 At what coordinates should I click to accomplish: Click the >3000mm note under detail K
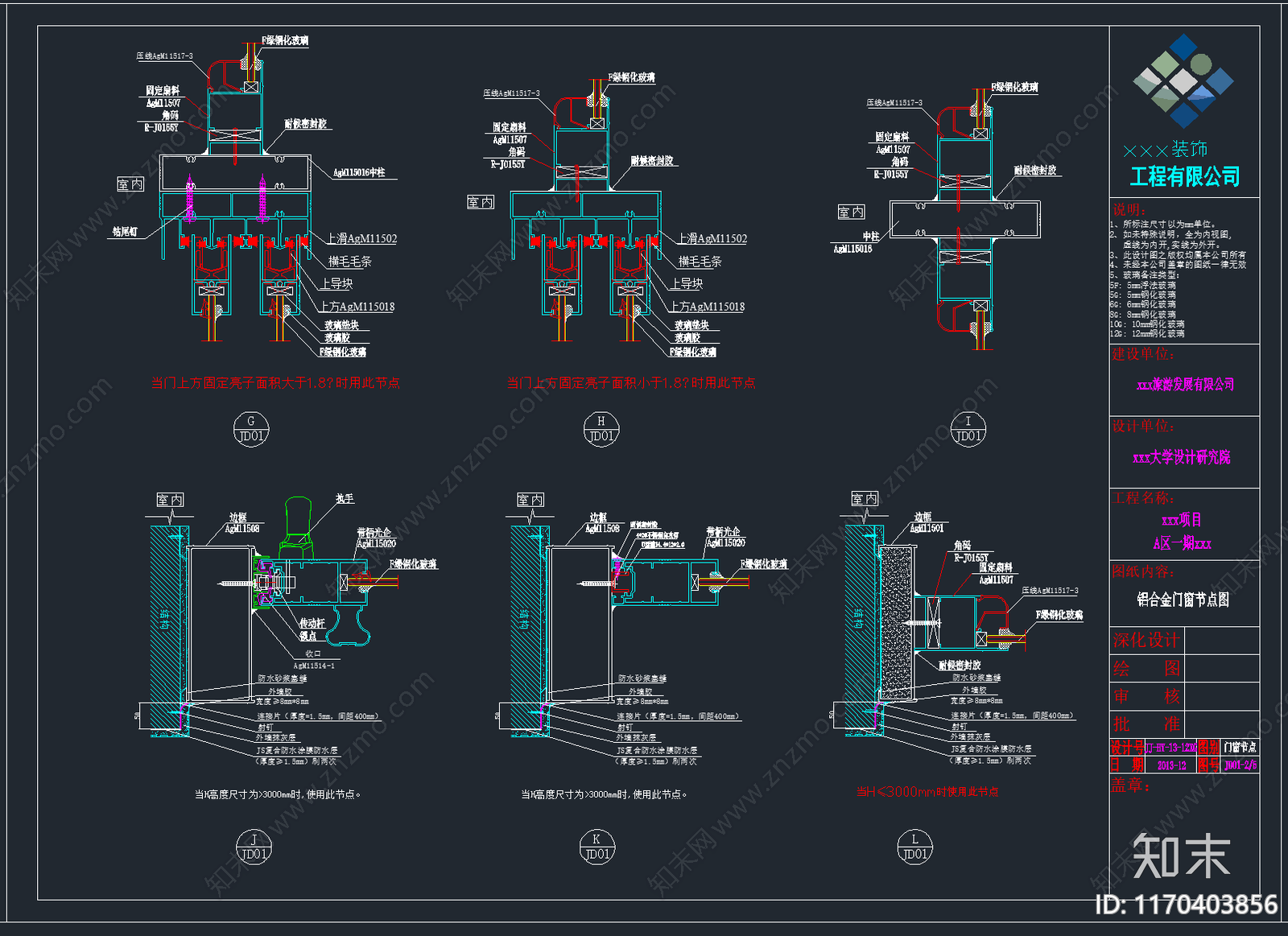pyautogui.click(x=604, y=794)
